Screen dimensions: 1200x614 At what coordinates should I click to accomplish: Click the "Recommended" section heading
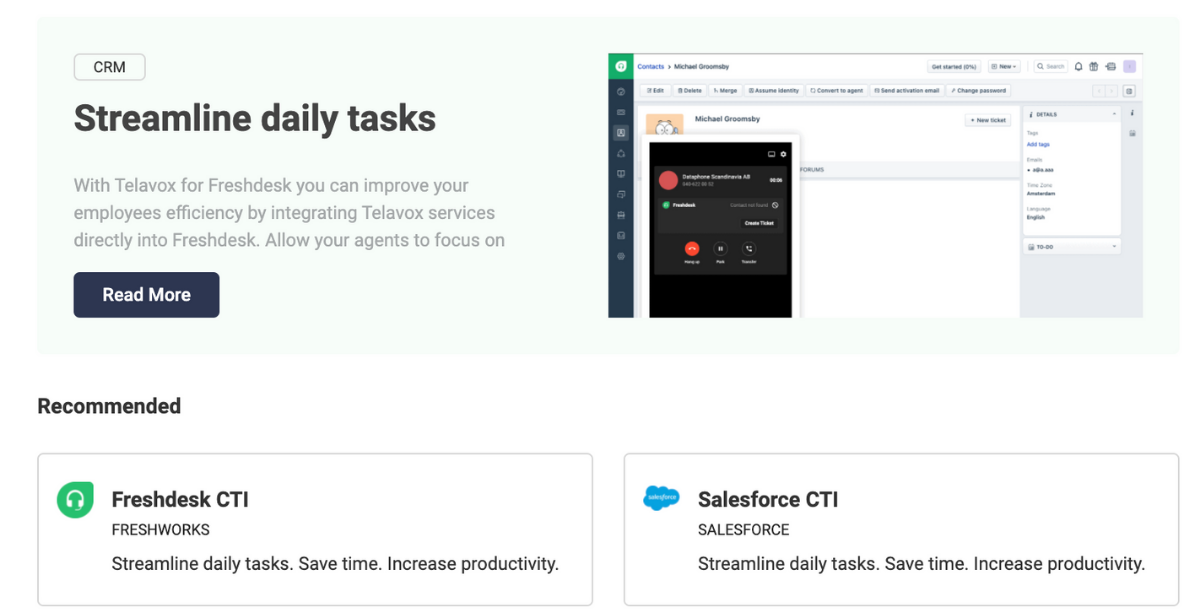point(109,406)
